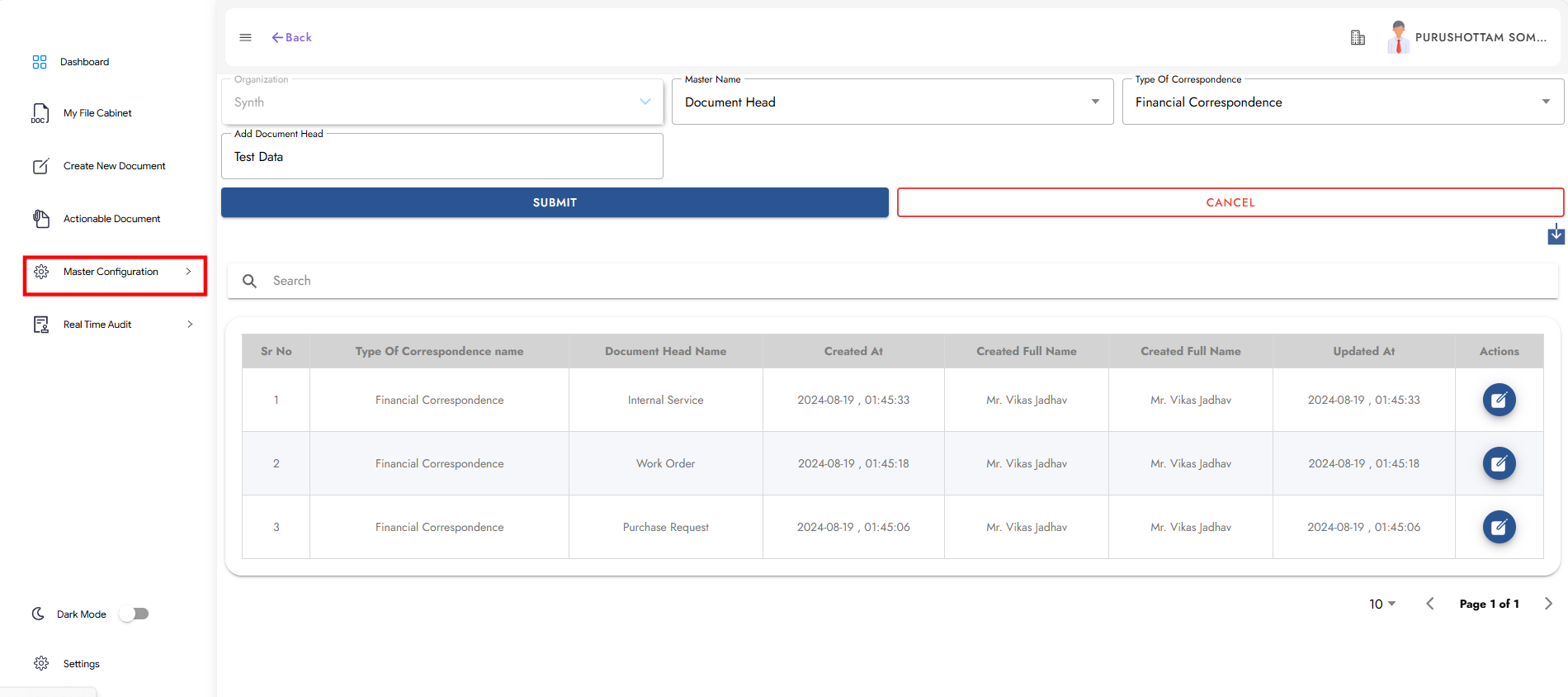Go to previous page arrow
Viewport: 1568px width, 697px height.
[1430, 604]
